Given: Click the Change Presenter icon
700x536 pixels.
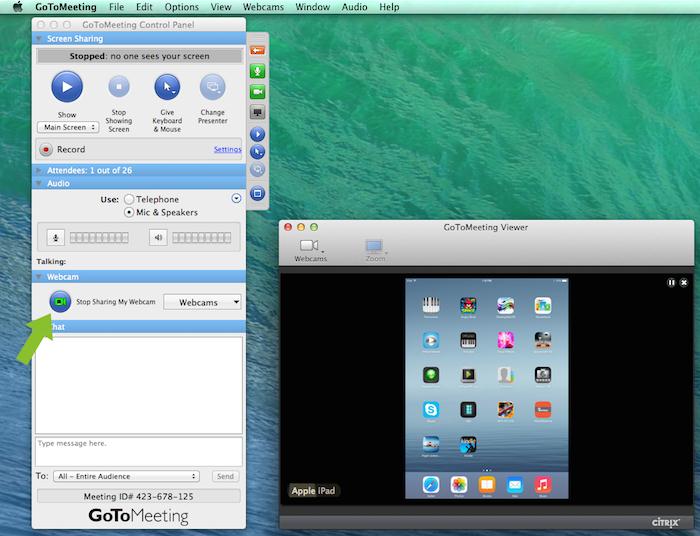Looking at the screenshot, I should (x=212, y=87).
